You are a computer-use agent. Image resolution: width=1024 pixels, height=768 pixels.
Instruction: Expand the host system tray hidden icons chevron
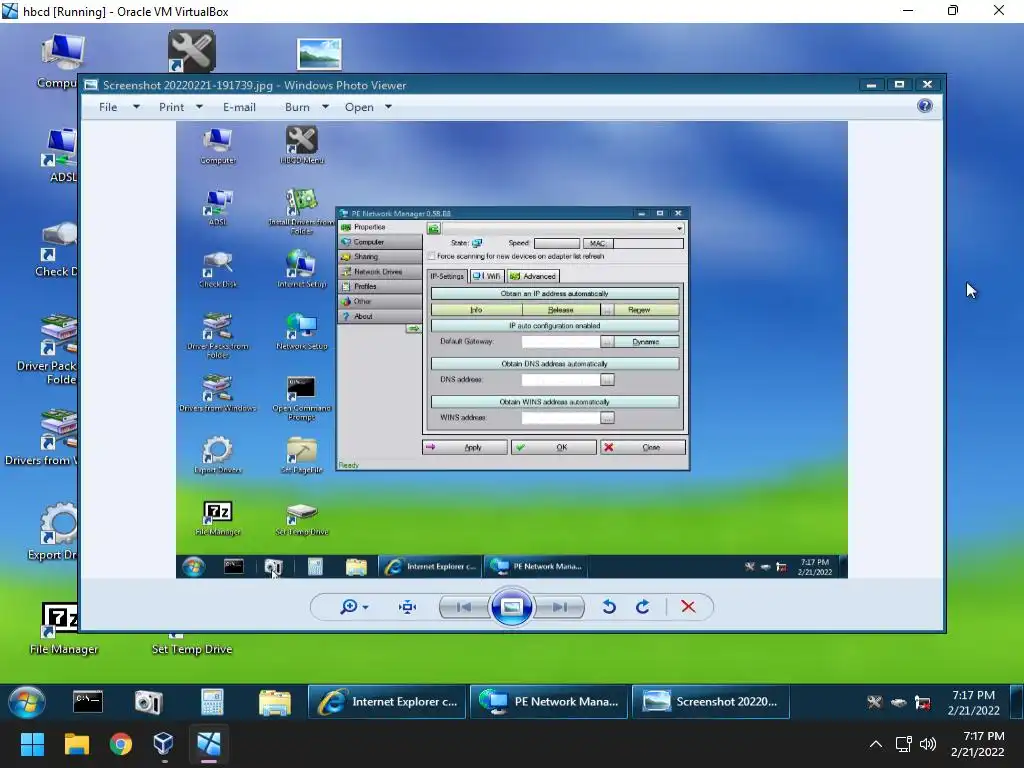pyautogui.click(x=876, y=744)
